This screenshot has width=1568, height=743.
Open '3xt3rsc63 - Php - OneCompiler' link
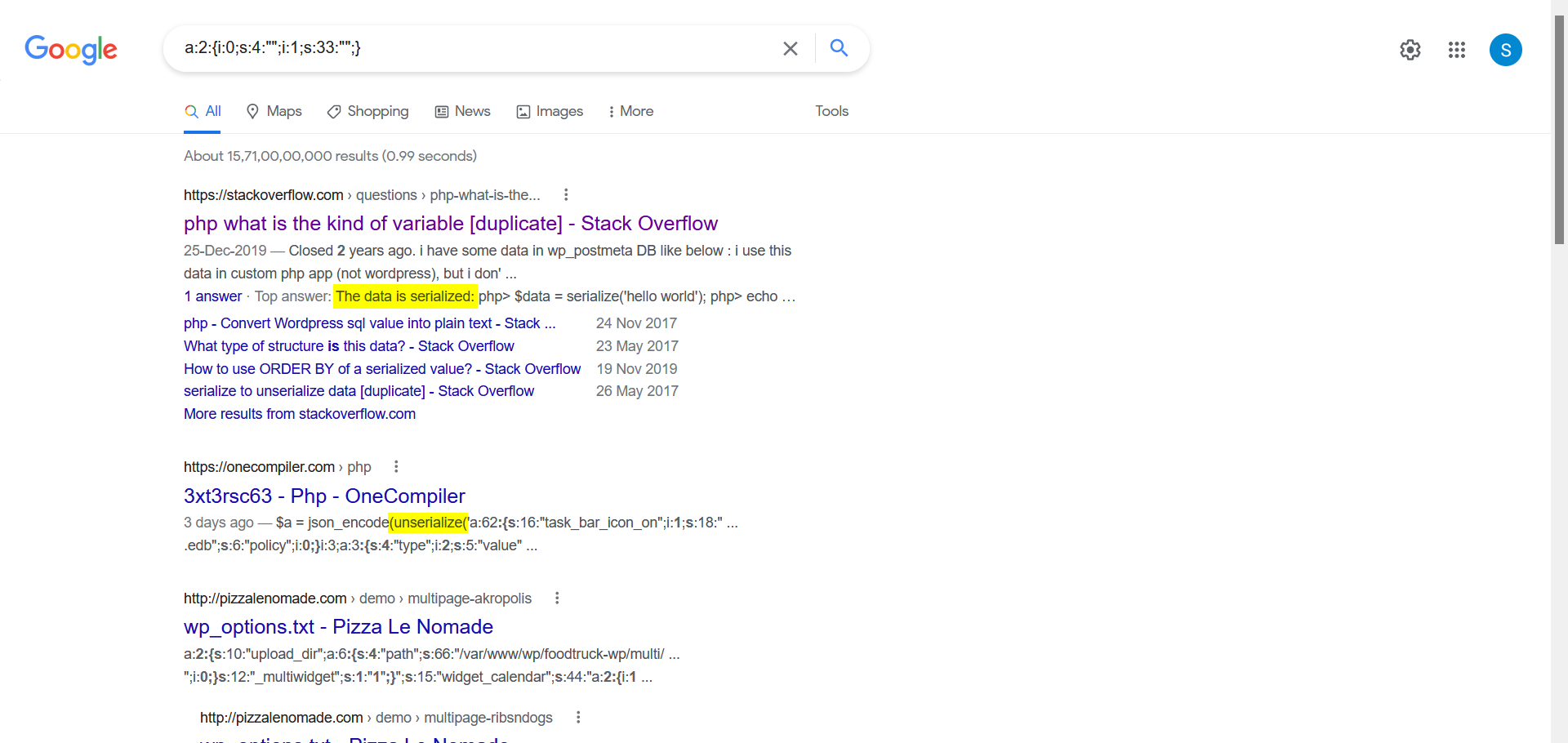pyautogui.click(x=324, y=496)
